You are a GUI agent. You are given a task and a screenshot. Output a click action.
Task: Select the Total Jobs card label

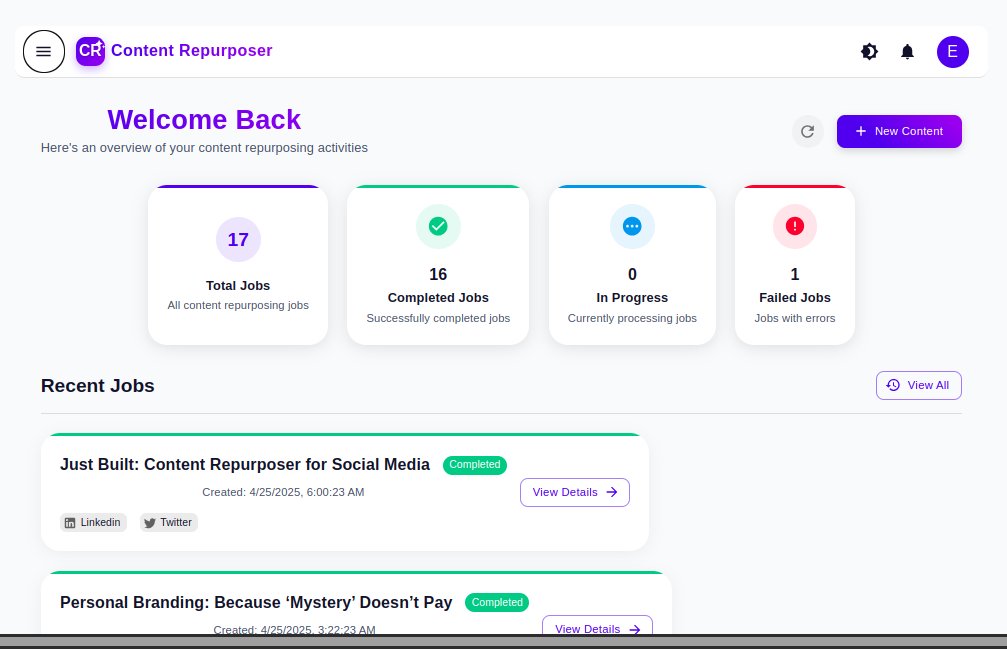pos(238,286)
